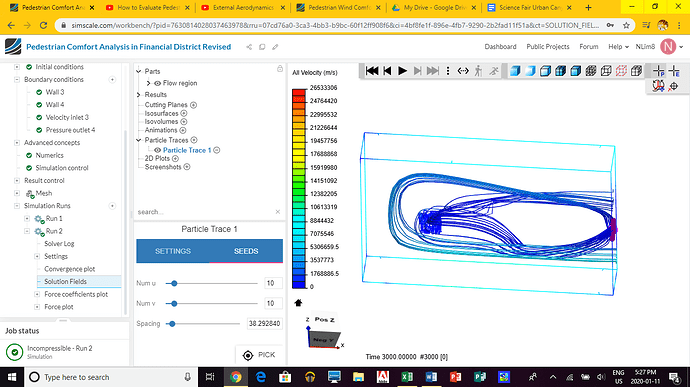Screen dimensions: 690x387
Task: Click the first solid blue cube render icon
Action: click(x=515, y=71)
